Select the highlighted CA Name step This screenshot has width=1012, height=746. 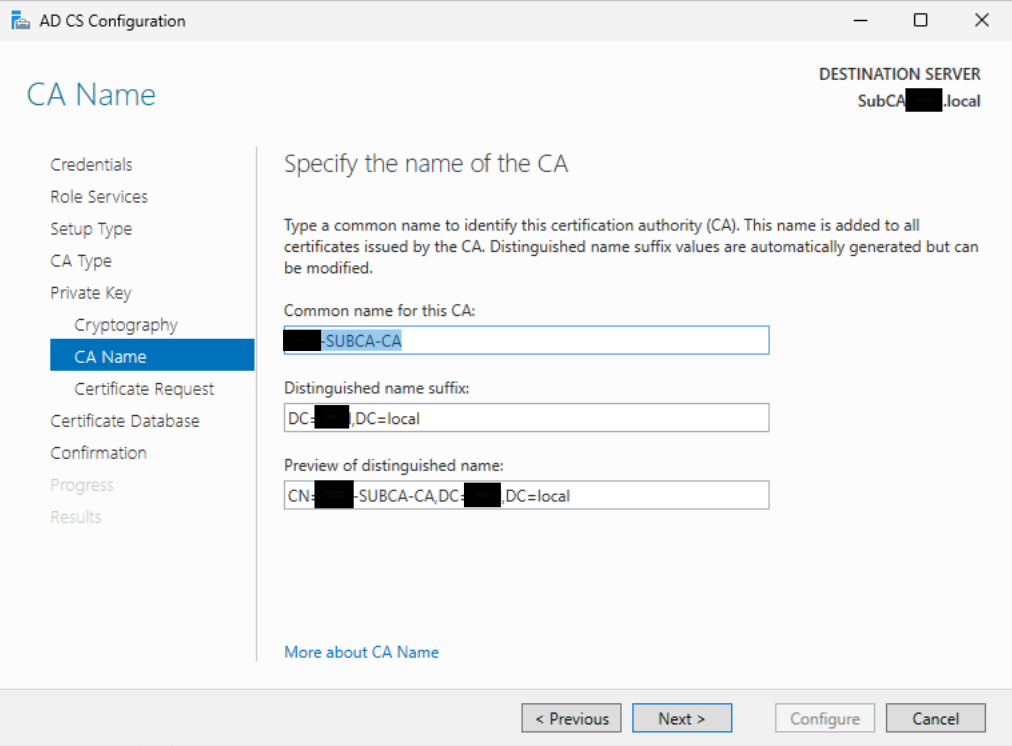110,357
